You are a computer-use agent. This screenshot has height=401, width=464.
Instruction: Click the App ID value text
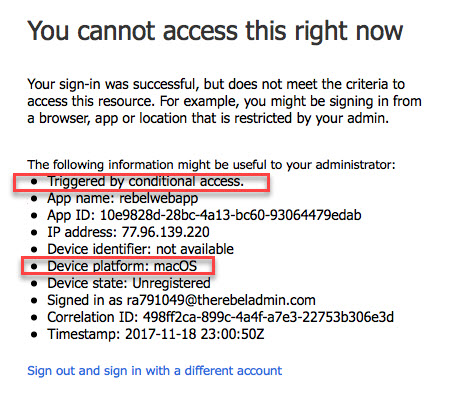231,215
